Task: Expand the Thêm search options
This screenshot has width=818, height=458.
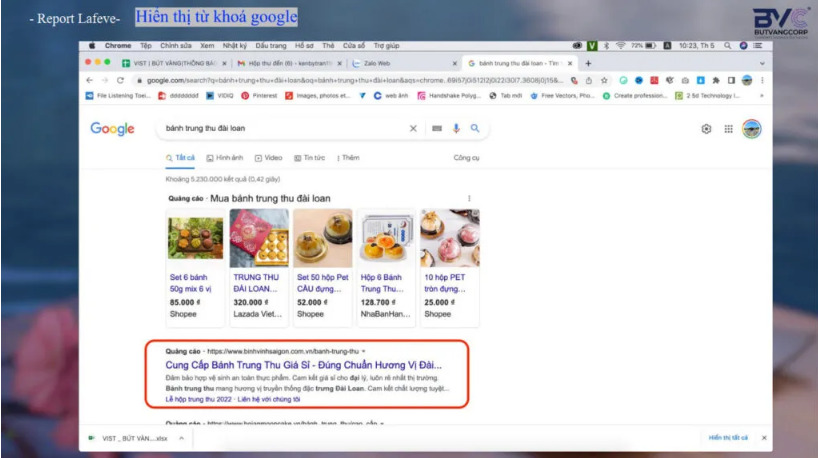Action: point(348,158)
